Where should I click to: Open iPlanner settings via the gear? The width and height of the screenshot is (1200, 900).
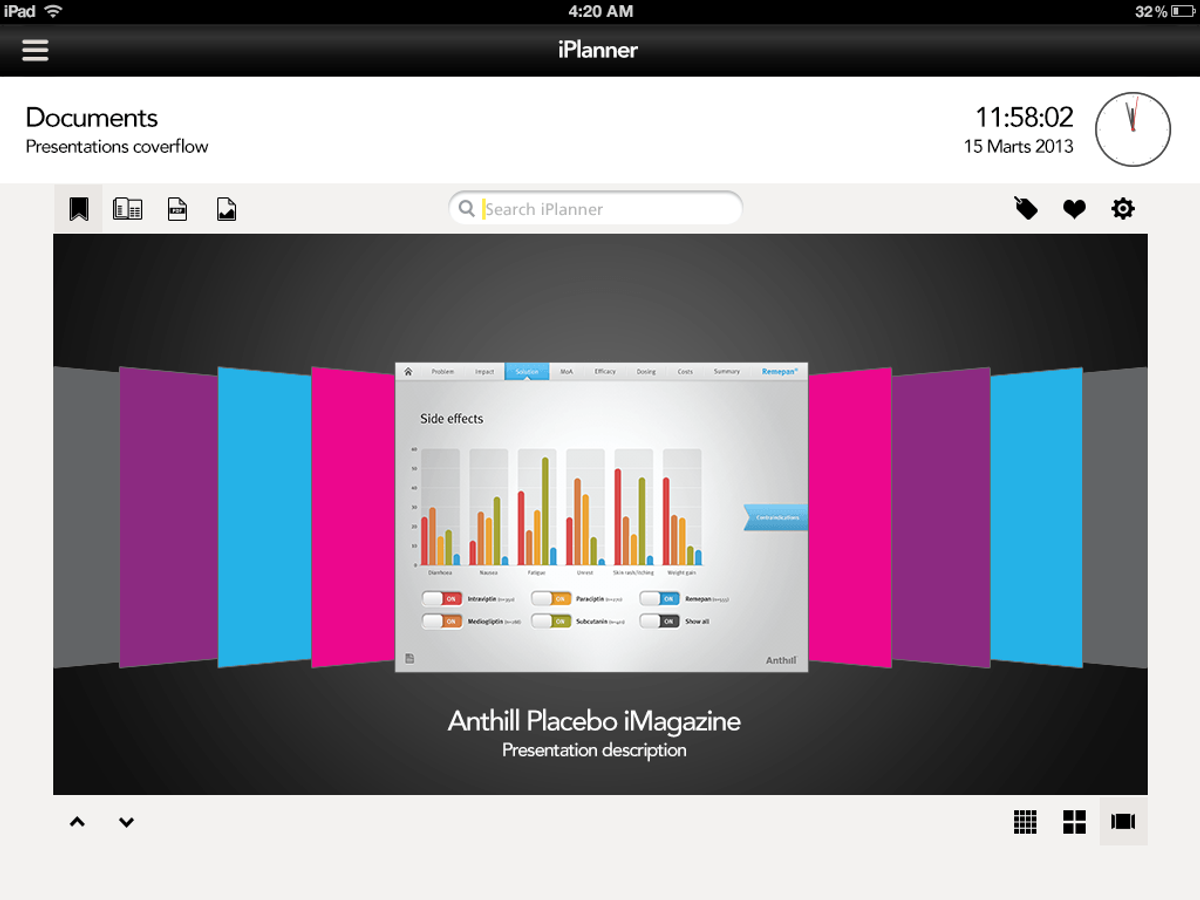click(x=1122, y=208)
